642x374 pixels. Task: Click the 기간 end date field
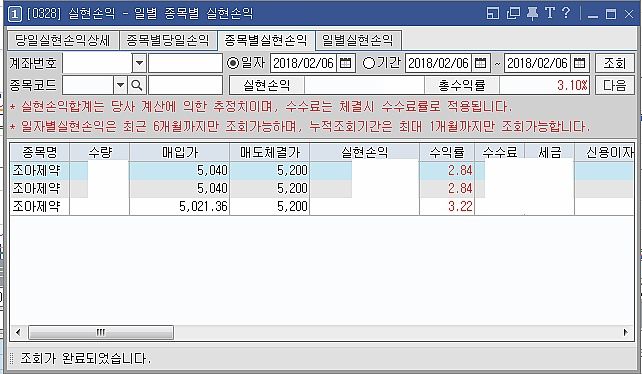pos(538,63)
